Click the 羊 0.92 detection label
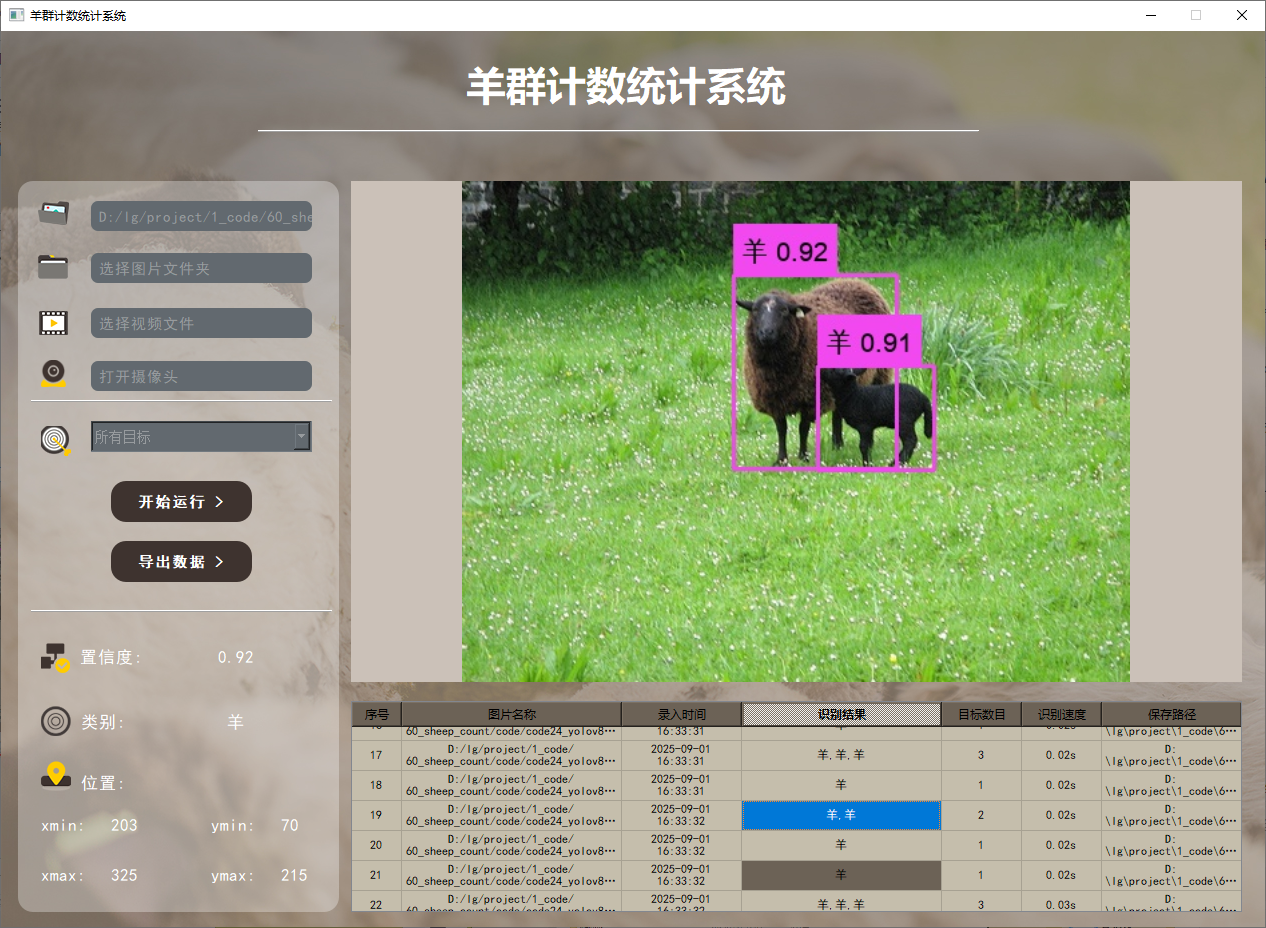 pyautogui.click(x=785, y=251)
